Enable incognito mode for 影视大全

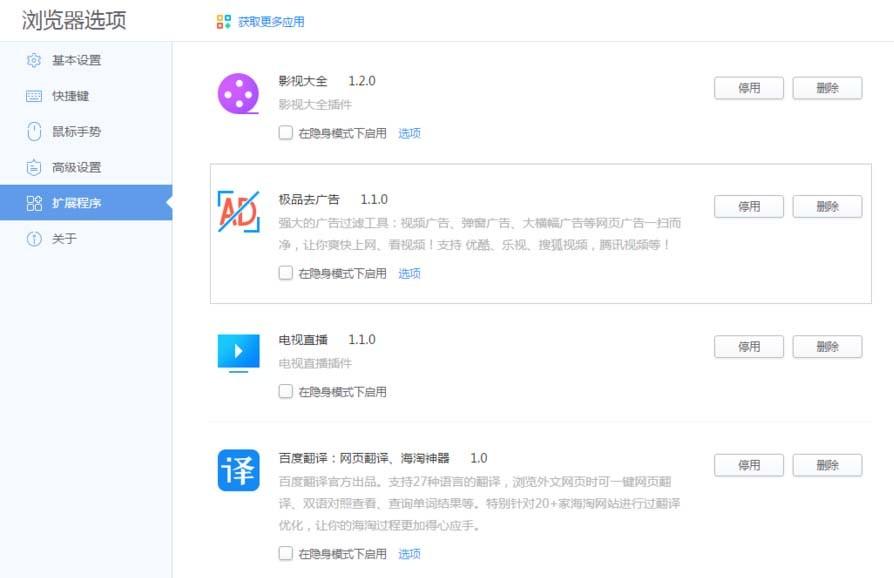[285, 131]
